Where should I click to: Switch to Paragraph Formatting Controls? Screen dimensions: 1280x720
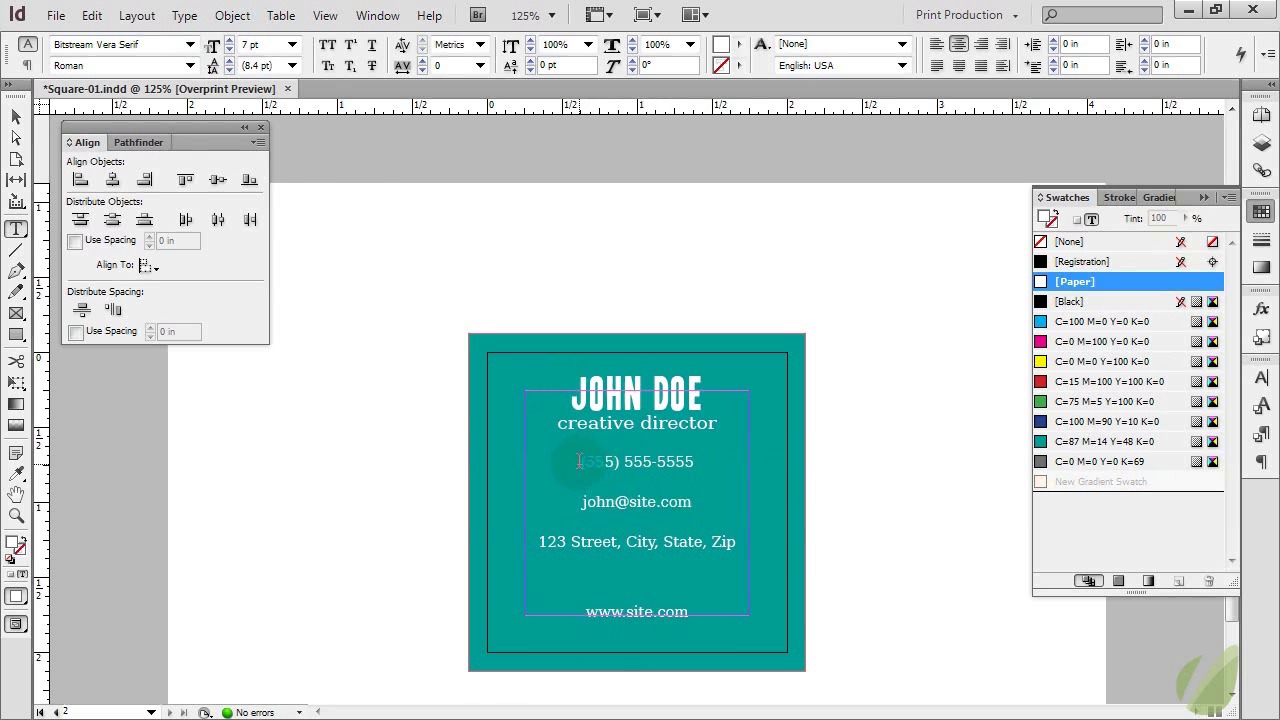tap(27, 66)
